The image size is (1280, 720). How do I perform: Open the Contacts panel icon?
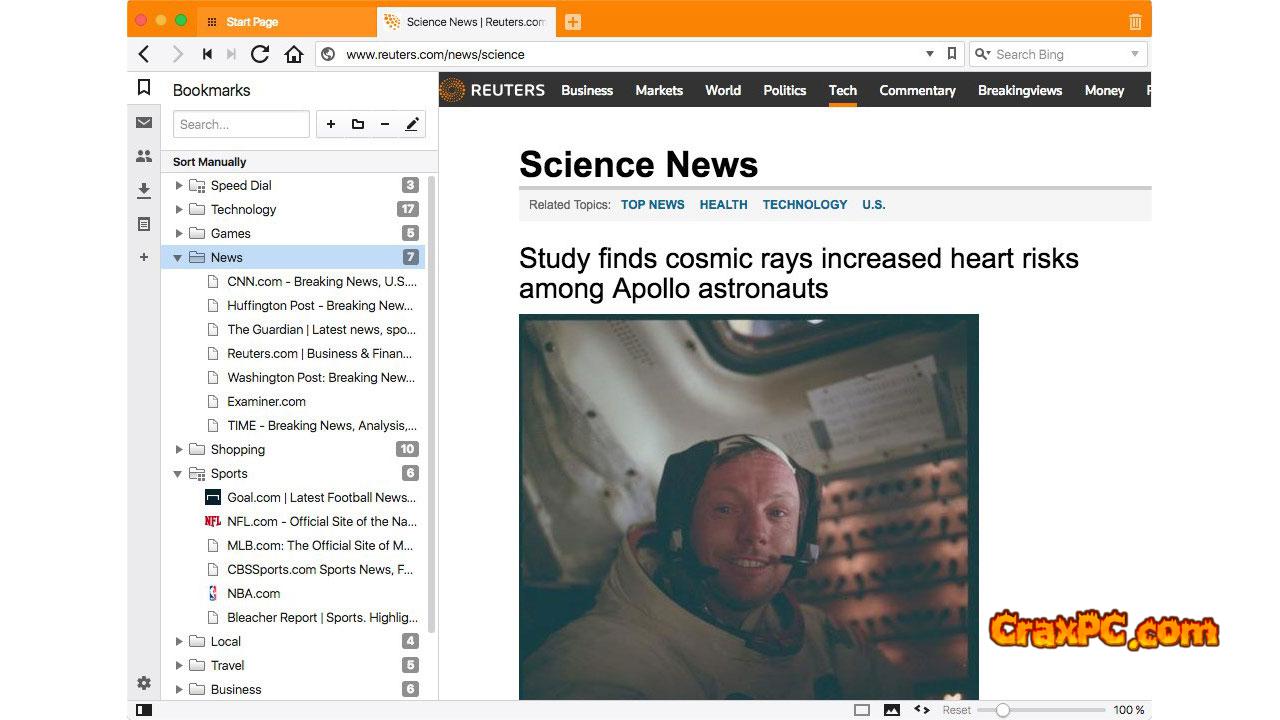144,156
